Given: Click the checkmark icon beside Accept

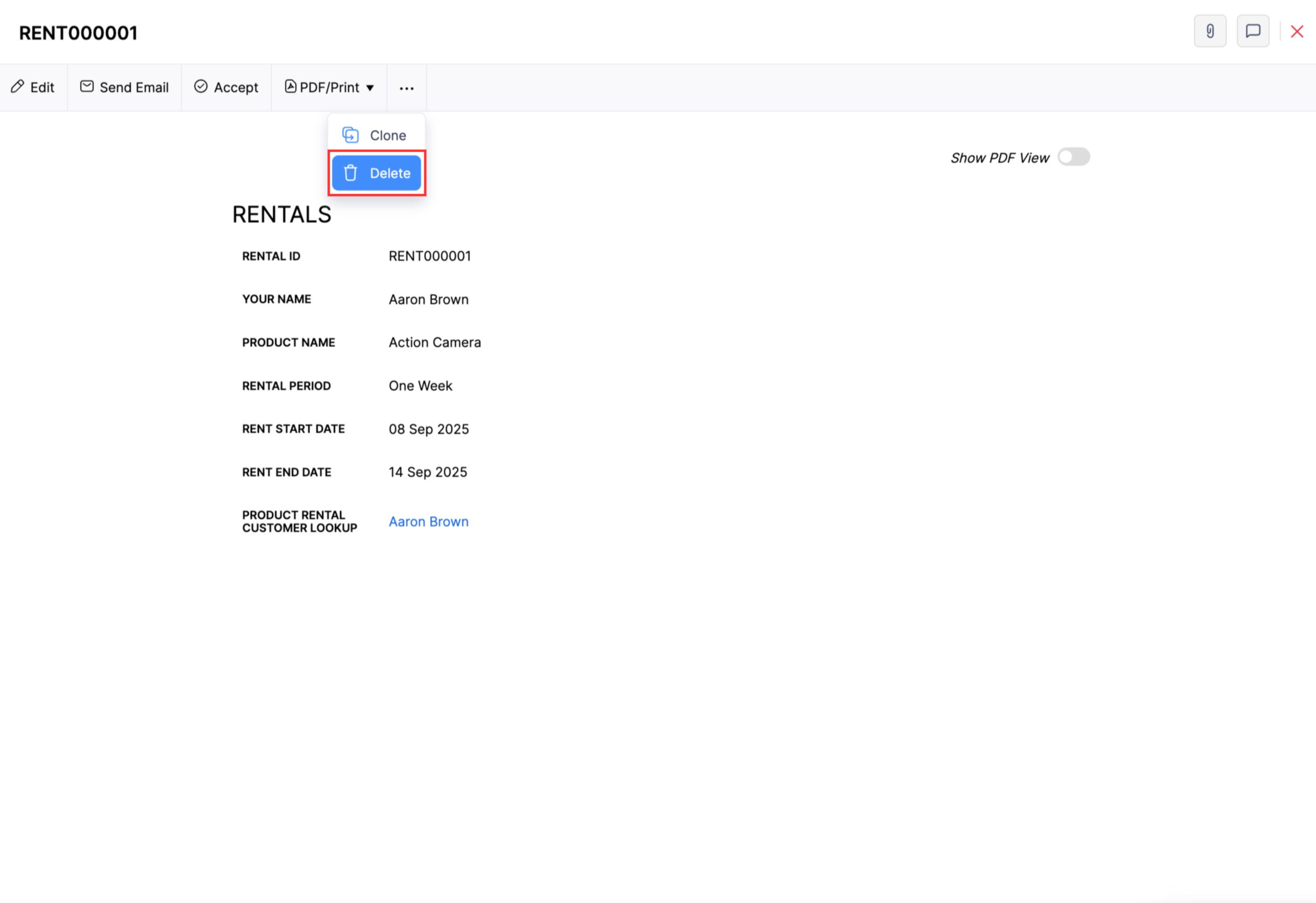Looking at the screenshot, I should coord(201,87).
